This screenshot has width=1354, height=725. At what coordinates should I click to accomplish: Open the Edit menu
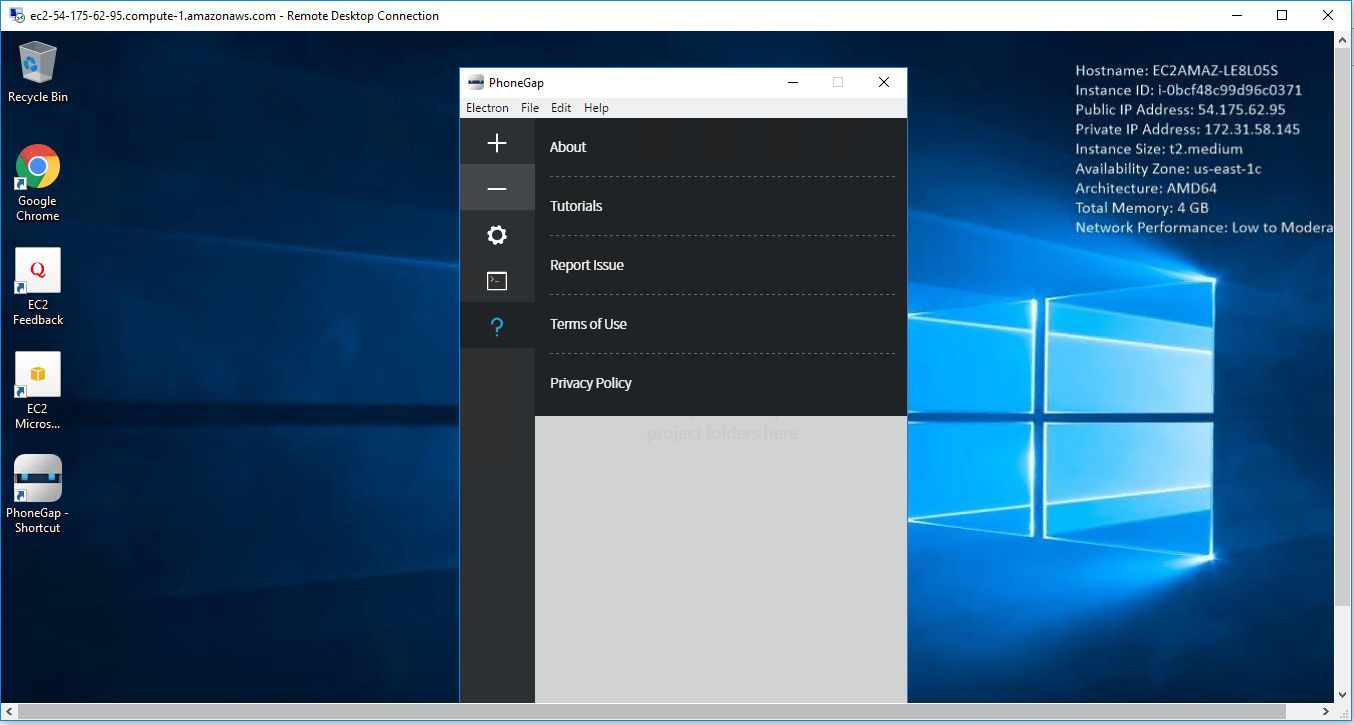[x=561, y=108]
